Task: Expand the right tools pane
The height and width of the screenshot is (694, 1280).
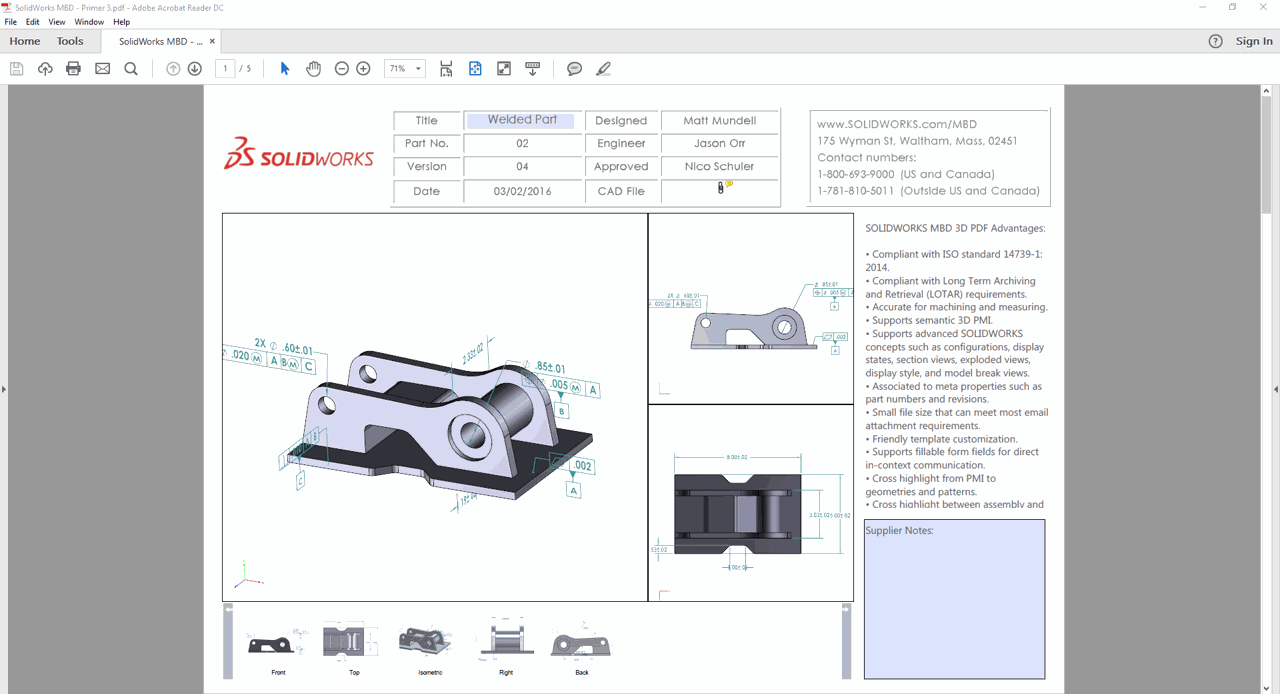Action: 1275,389
